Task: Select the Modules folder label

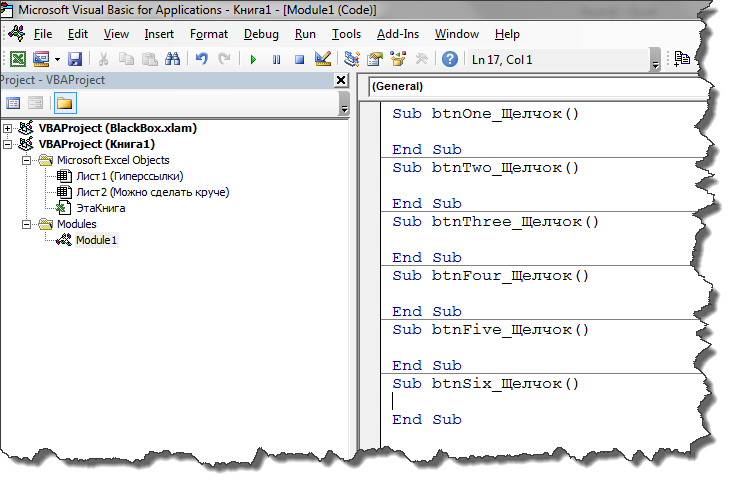Action: pos(77,224)
